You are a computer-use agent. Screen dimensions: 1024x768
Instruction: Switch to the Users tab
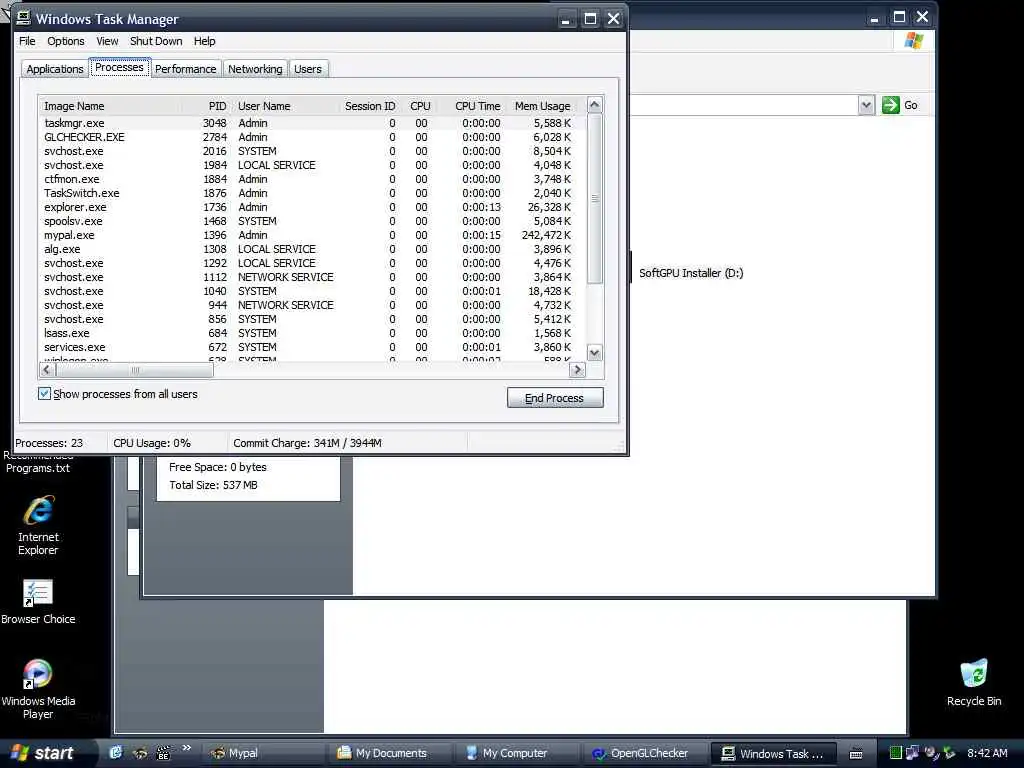[308, 69]
